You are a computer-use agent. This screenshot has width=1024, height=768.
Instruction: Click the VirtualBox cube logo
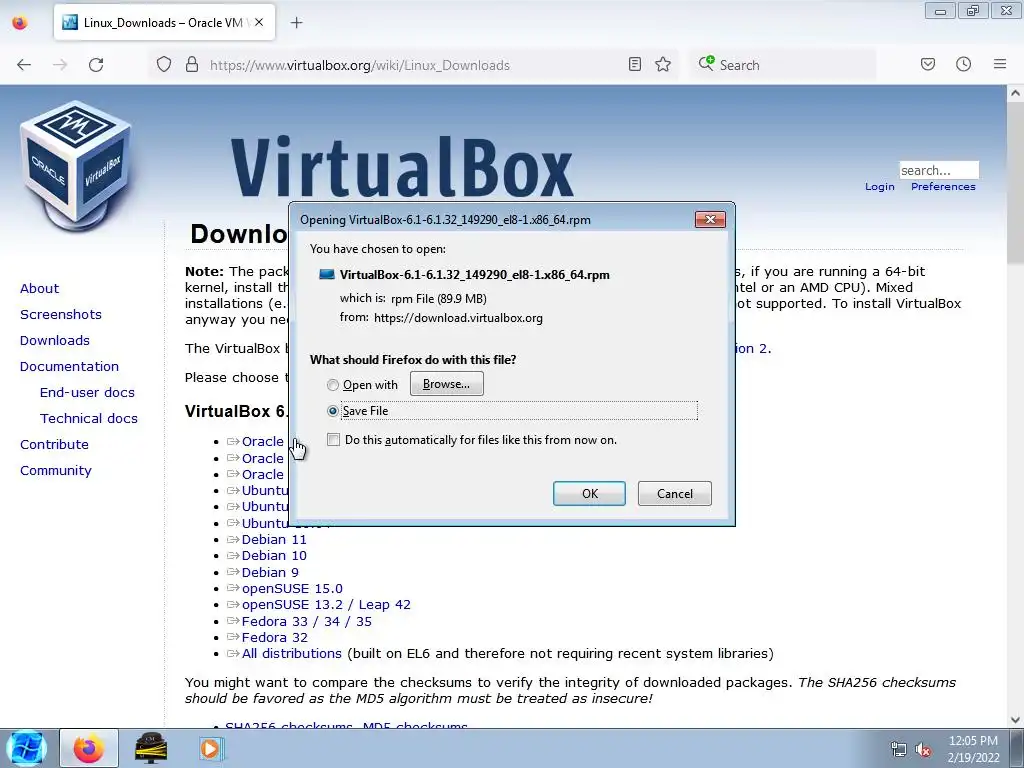(x=76, y=165)
